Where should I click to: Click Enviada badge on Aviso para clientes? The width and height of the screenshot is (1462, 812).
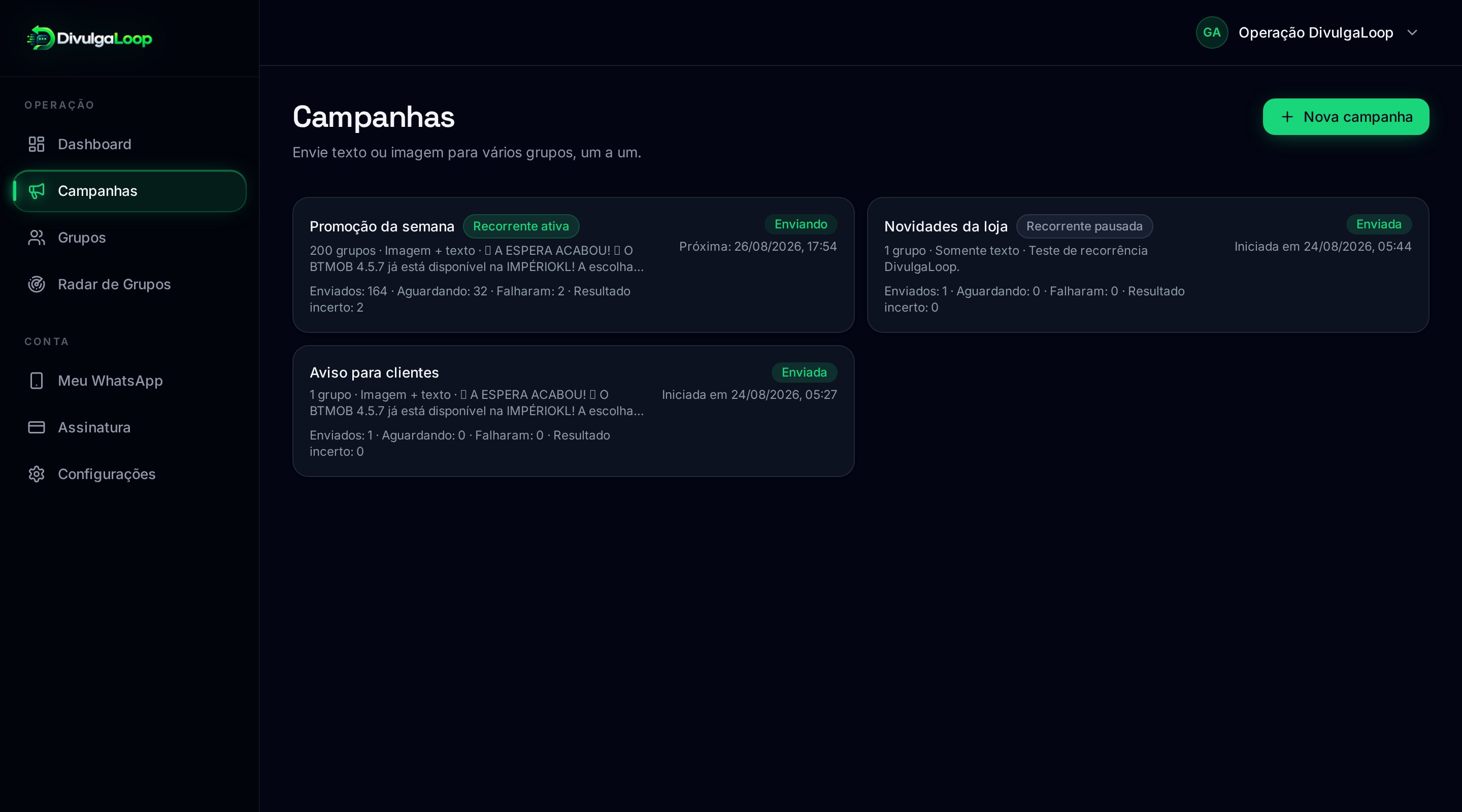pyautogui.click(x=804, y=372)
